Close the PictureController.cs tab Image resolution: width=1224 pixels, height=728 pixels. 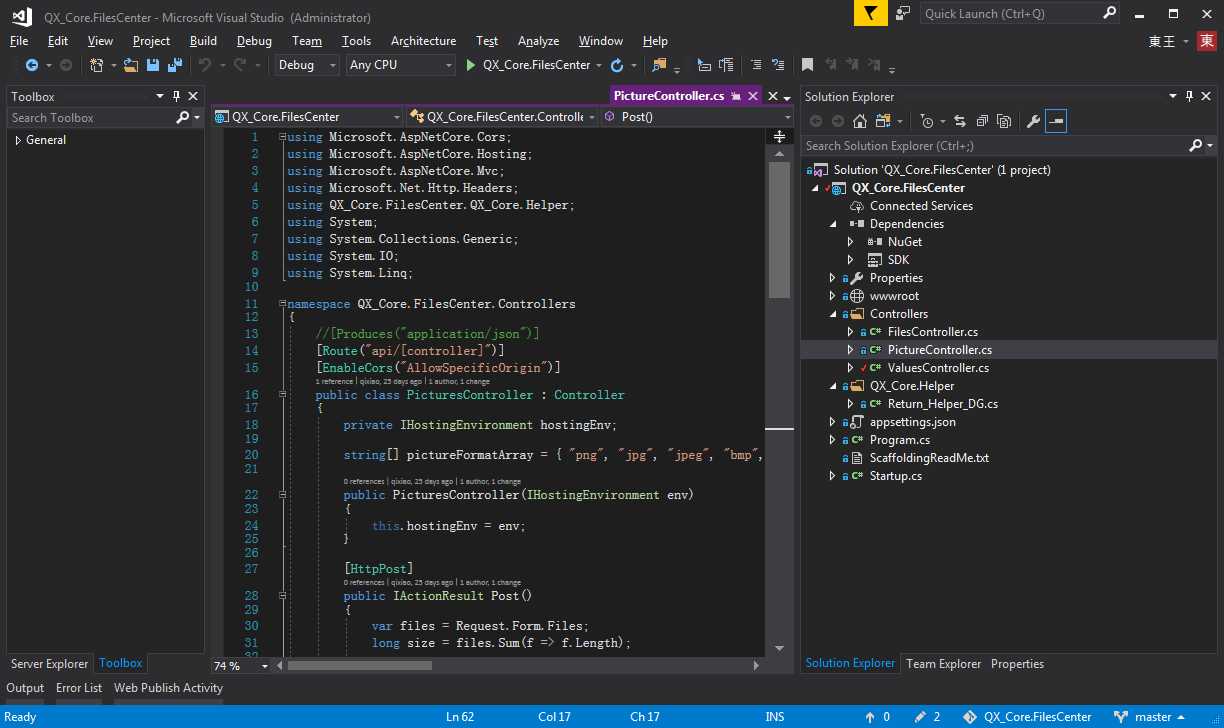tap(753, 96)
